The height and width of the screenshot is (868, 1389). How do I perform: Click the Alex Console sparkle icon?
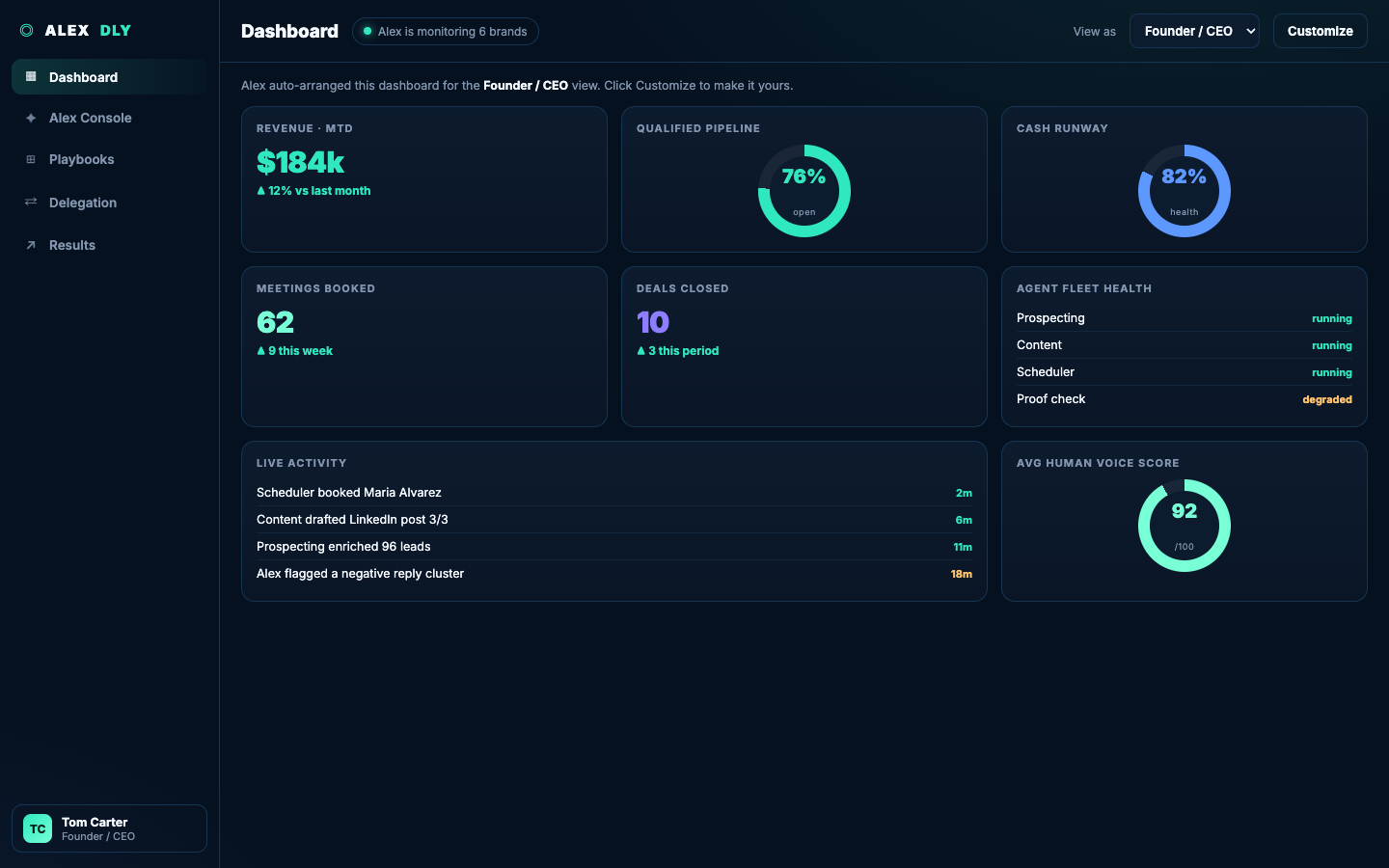[x=31, y=118]
